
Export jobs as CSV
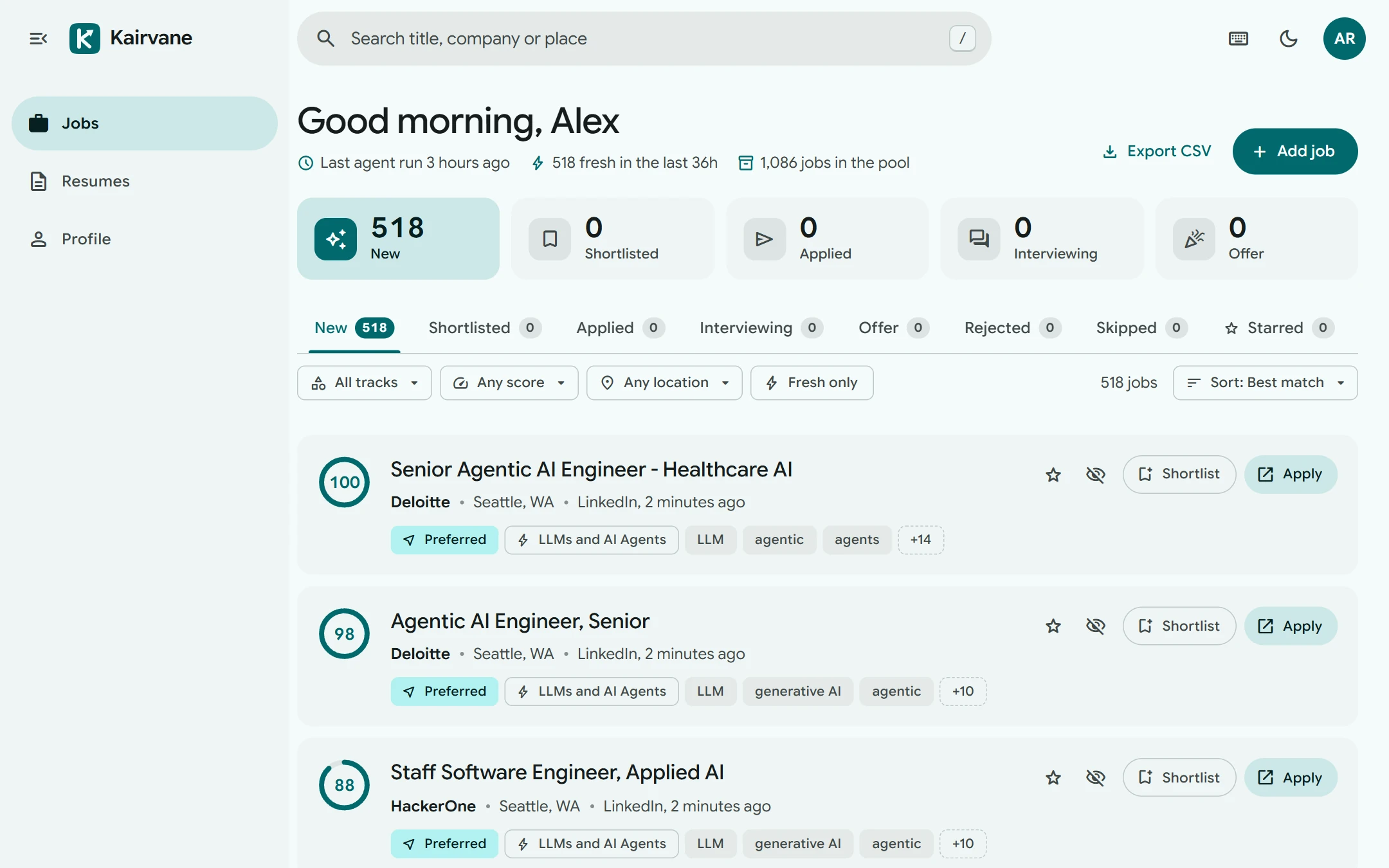[1157, 151]
